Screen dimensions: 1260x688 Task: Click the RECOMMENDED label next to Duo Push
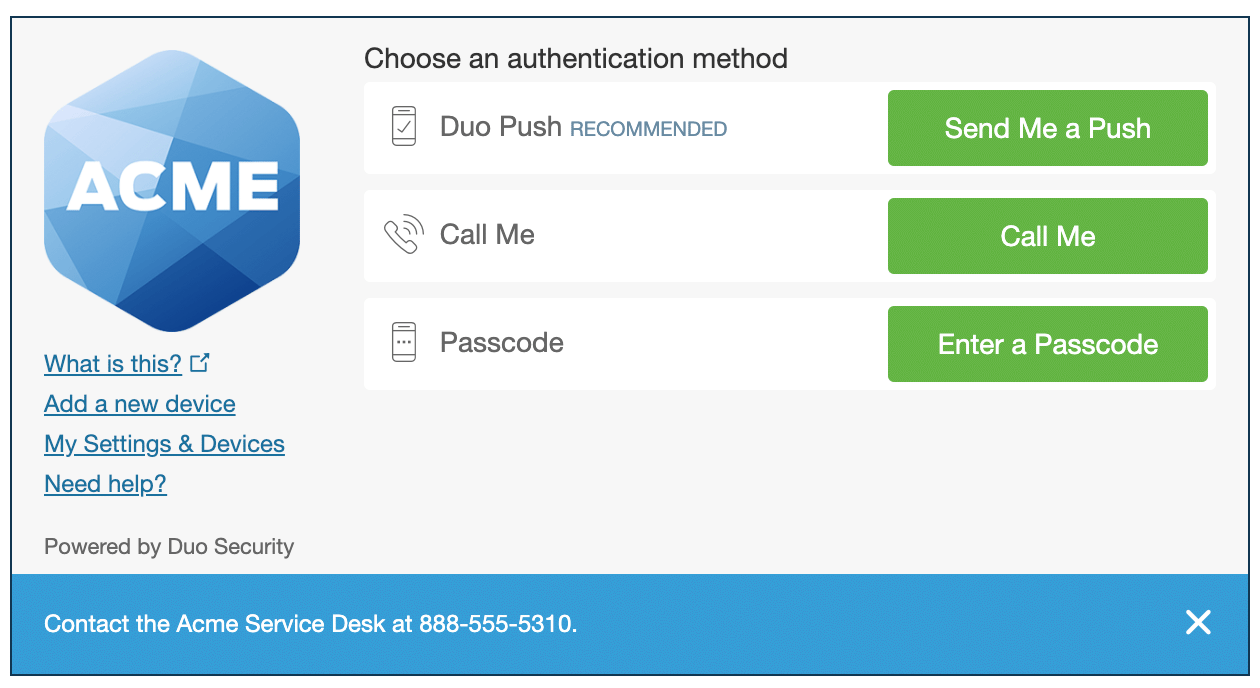pyautogui.click(x=648, y=129)
